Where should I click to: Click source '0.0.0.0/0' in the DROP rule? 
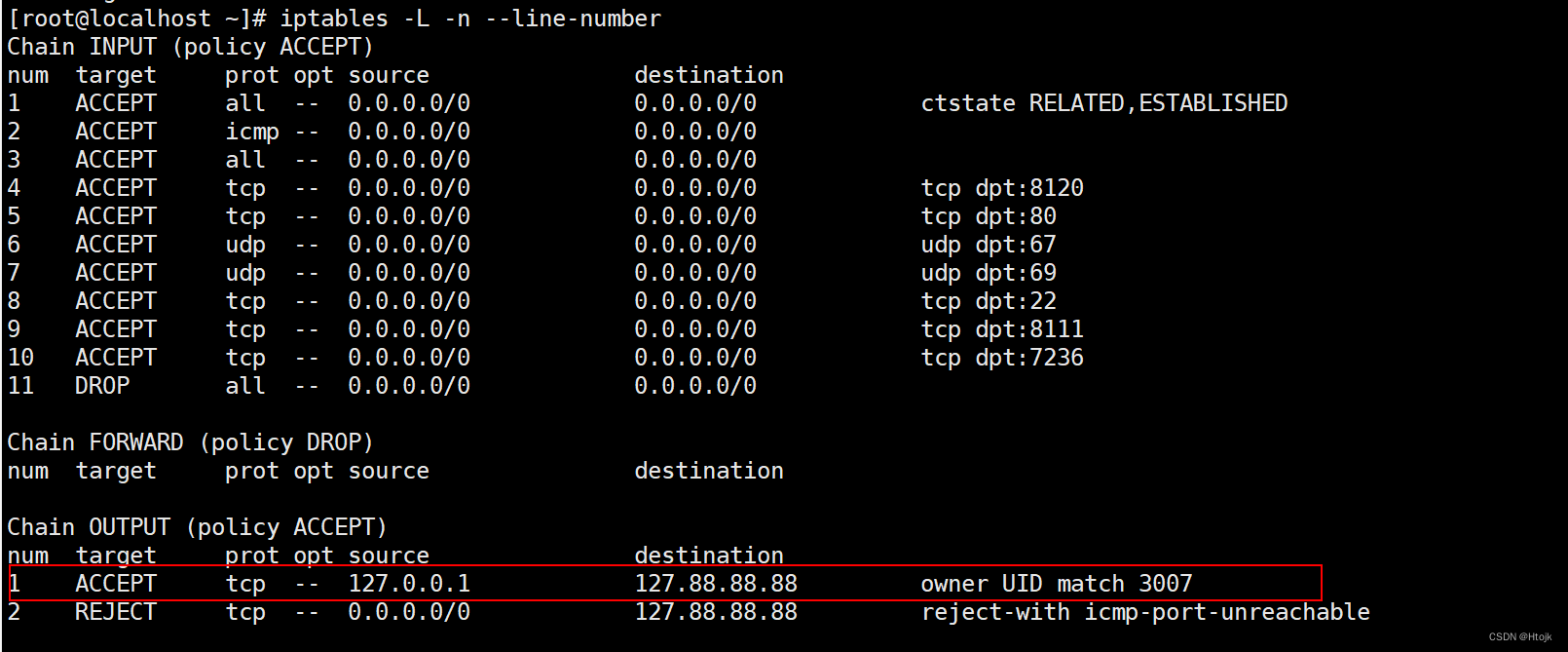(409, 386)
